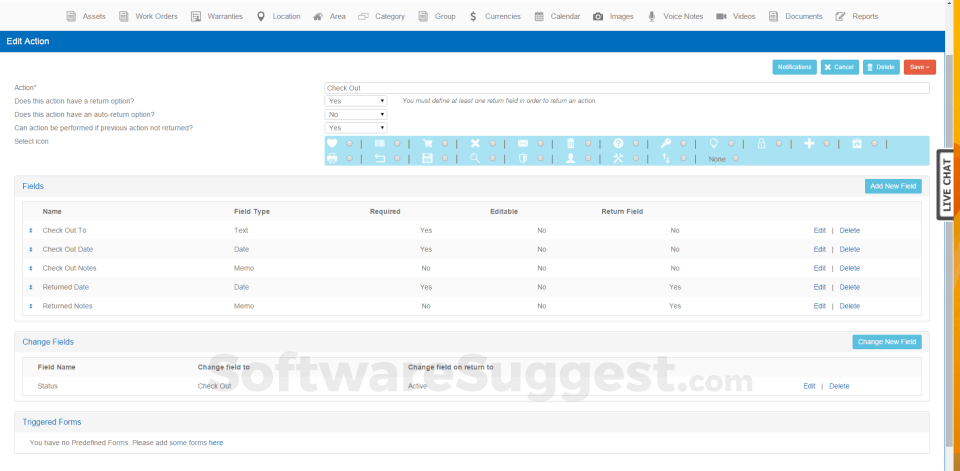The width and height of the screenshot is (960, 471).
Task: Click the Voice Notes microphone icon
Action: coord(652,17)
